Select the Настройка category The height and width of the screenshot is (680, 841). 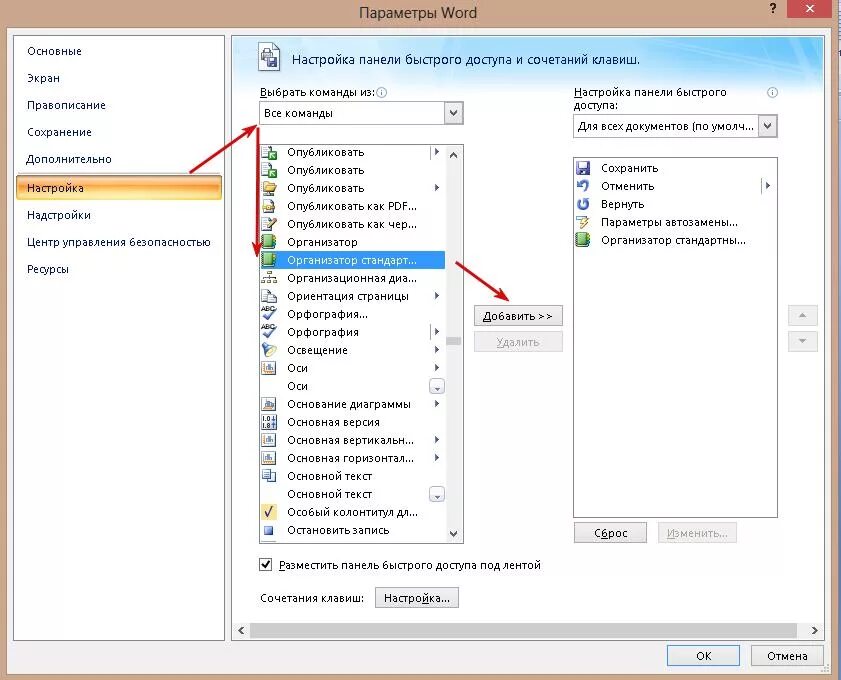(x=119, y=188)
